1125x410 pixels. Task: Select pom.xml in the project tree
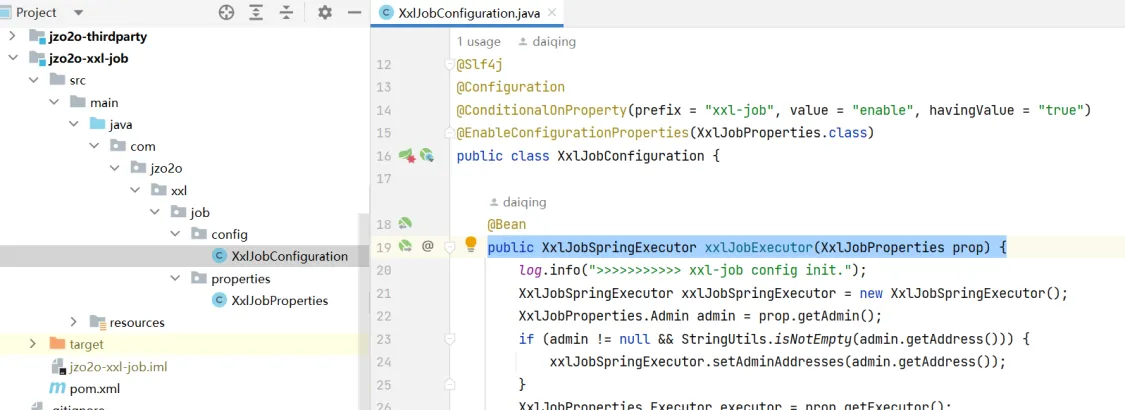click(94, 388)
